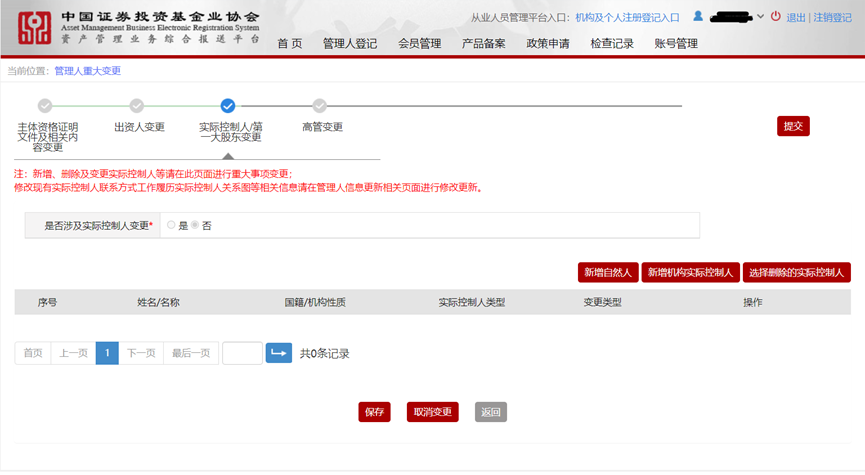Click the 国籍/机构性质 column header
The image size is (865, 475).
315,302
